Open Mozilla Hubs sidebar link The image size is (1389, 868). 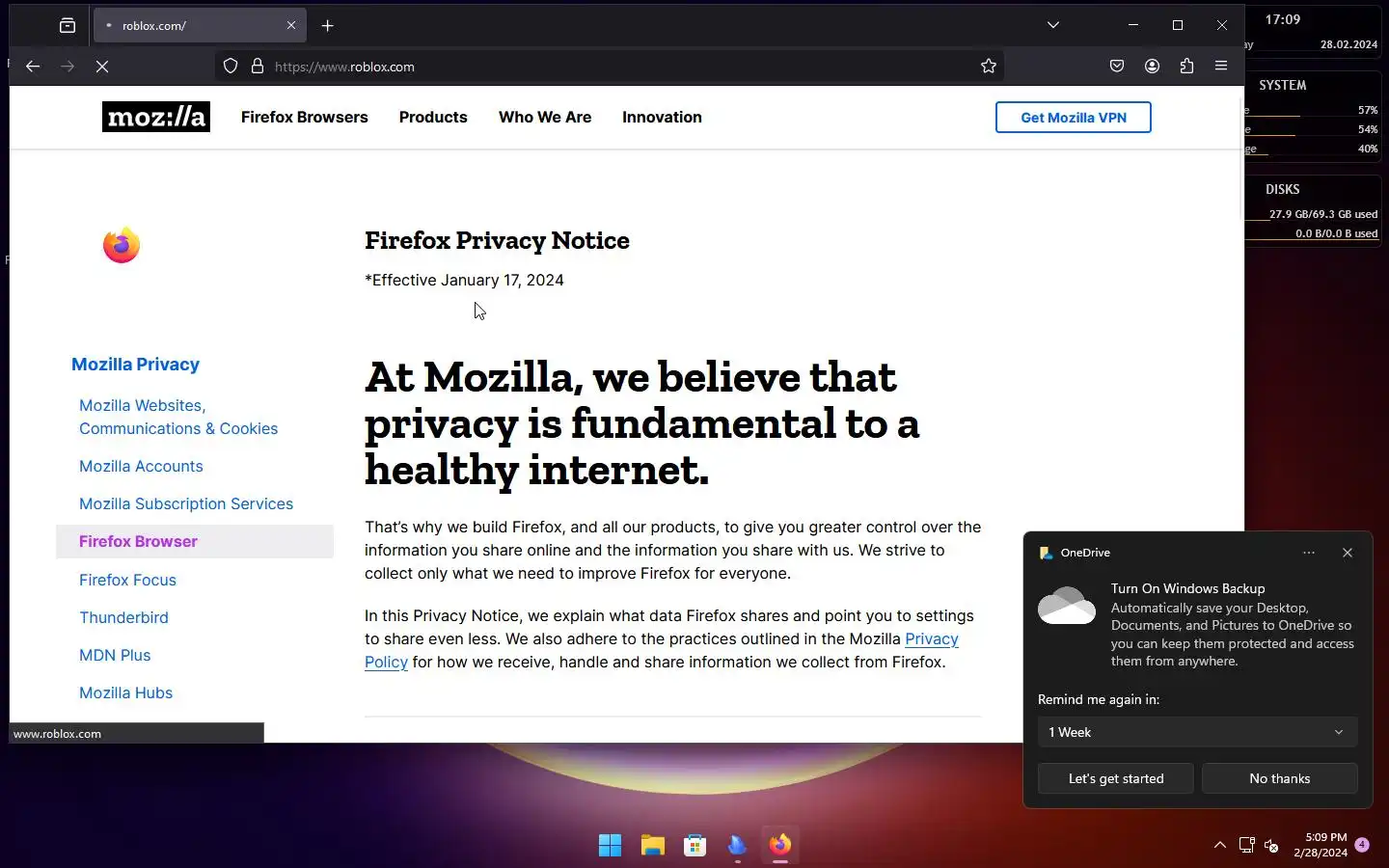125,692
